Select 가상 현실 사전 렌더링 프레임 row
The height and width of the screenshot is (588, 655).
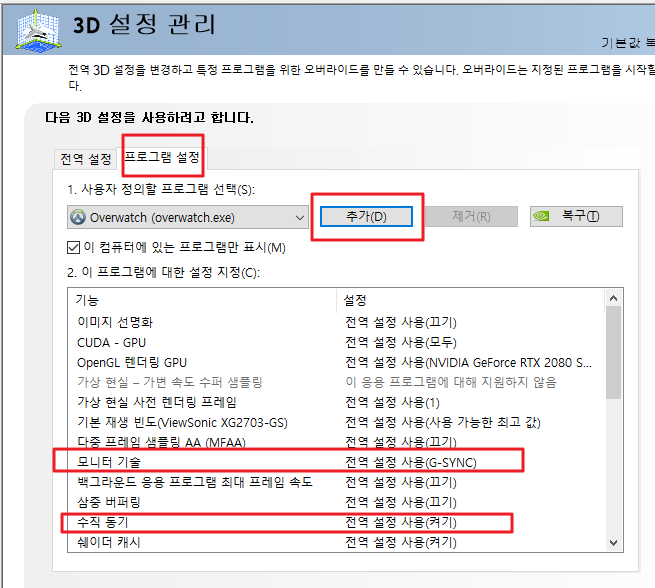[336, 402]
